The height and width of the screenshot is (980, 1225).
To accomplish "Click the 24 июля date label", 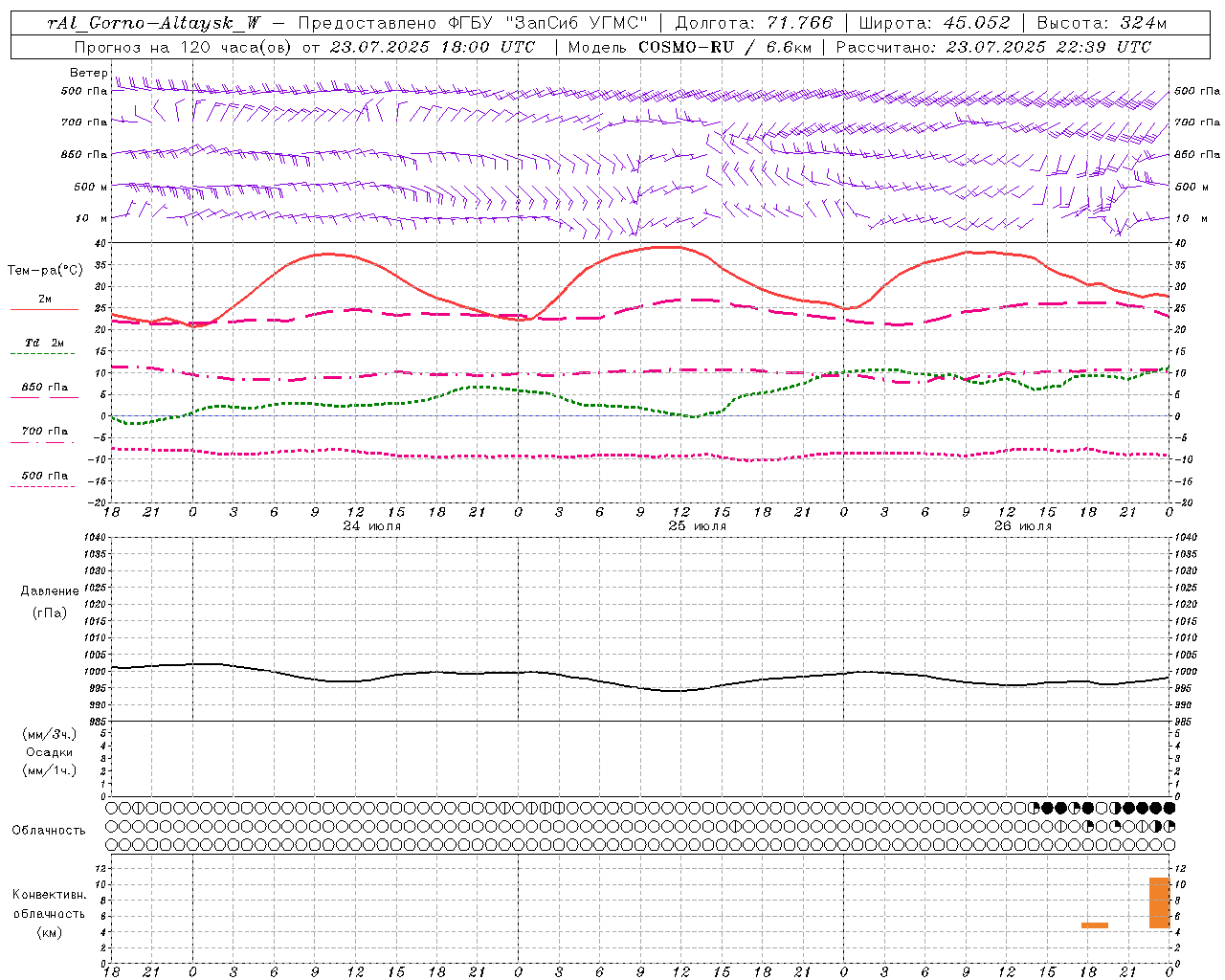I will 372,526.
